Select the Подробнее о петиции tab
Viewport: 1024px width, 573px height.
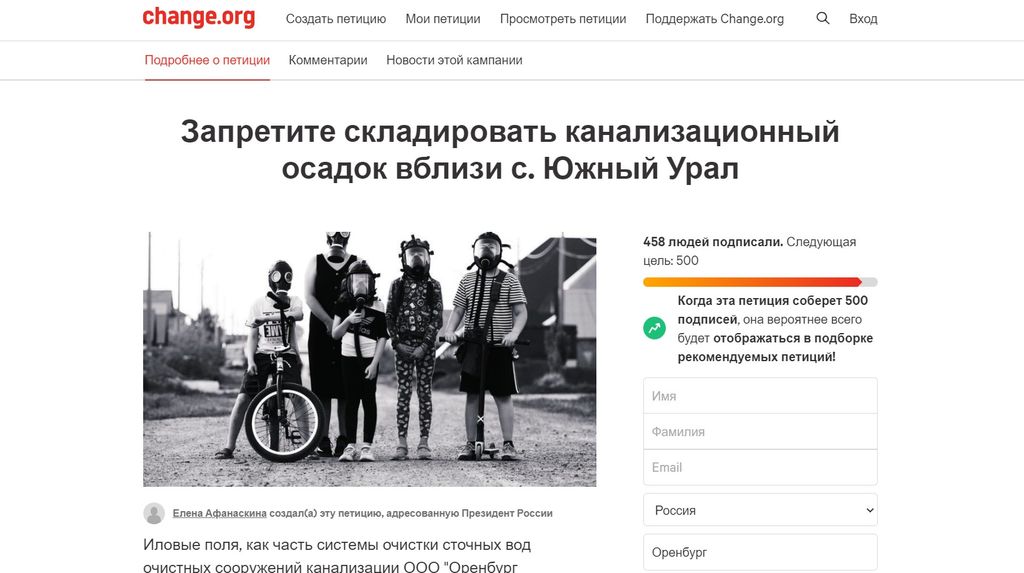207,60
